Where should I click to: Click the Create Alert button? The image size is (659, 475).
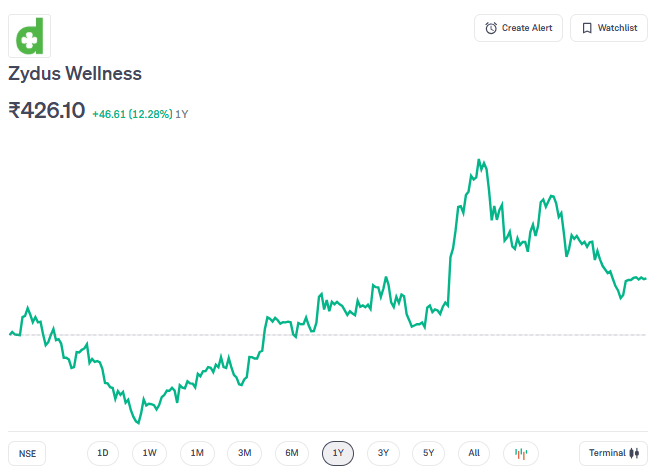point(519,28)
